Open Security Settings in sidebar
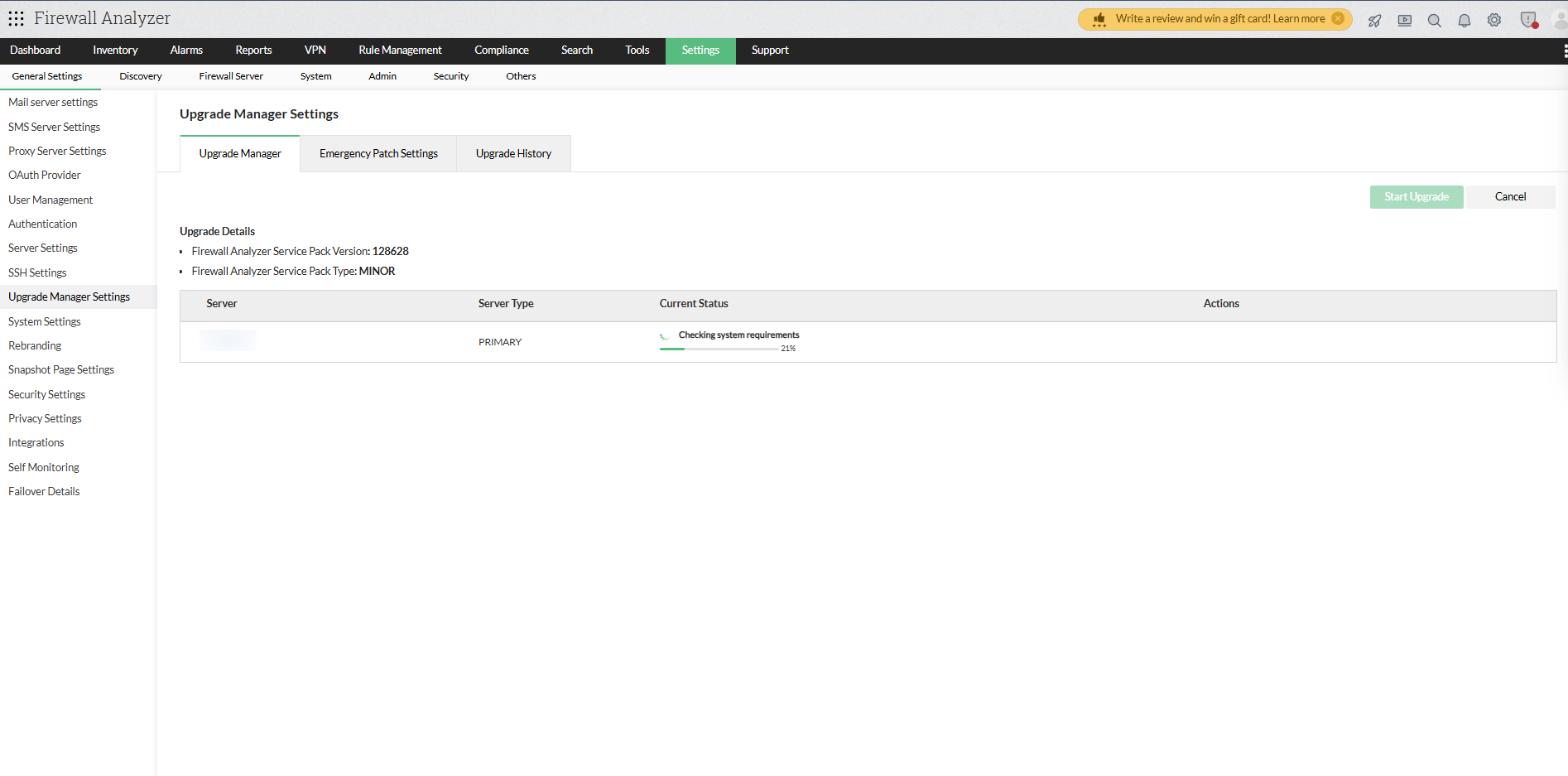 point(46,395)
